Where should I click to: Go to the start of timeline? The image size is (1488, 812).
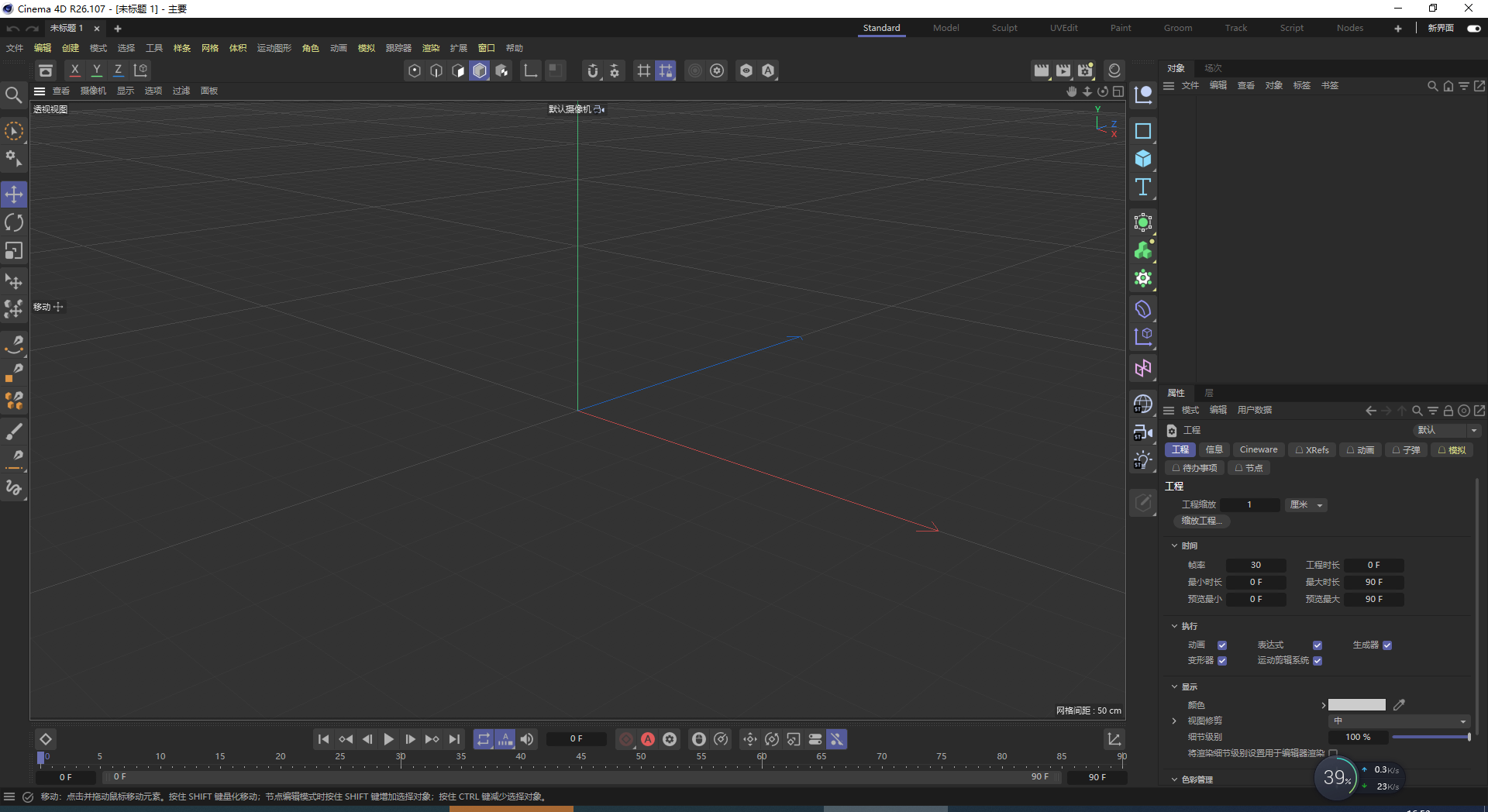pyautogui.click(x=324, y=739)
